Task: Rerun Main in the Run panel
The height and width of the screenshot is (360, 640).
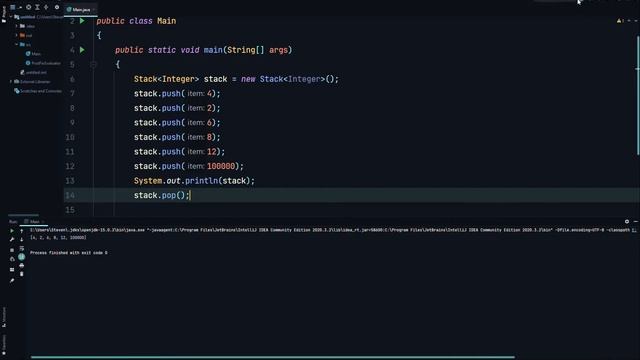Action: coord(12,231)
